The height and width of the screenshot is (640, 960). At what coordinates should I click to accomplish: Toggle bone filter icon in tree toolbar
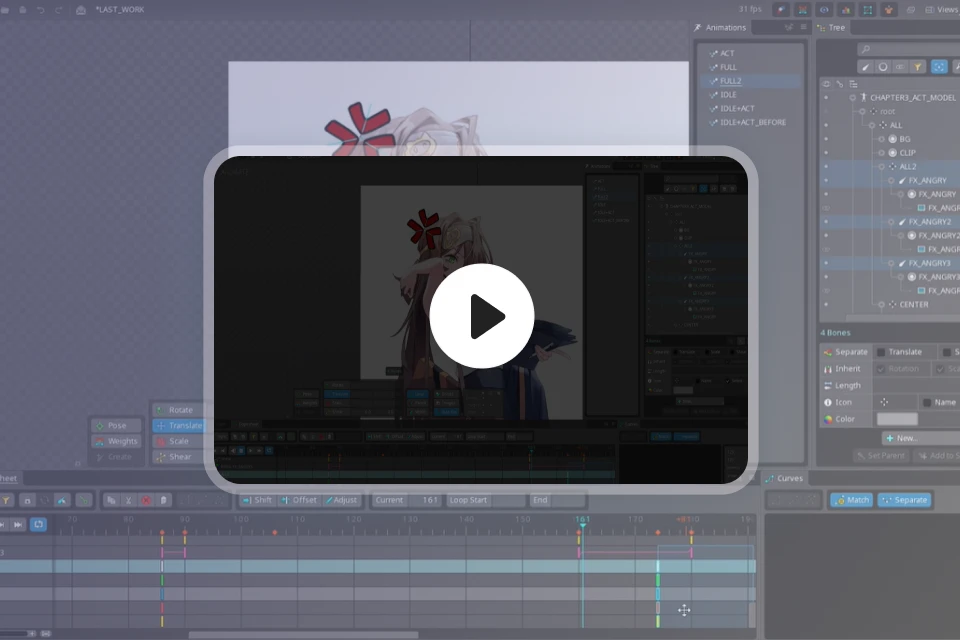point(865,67)
